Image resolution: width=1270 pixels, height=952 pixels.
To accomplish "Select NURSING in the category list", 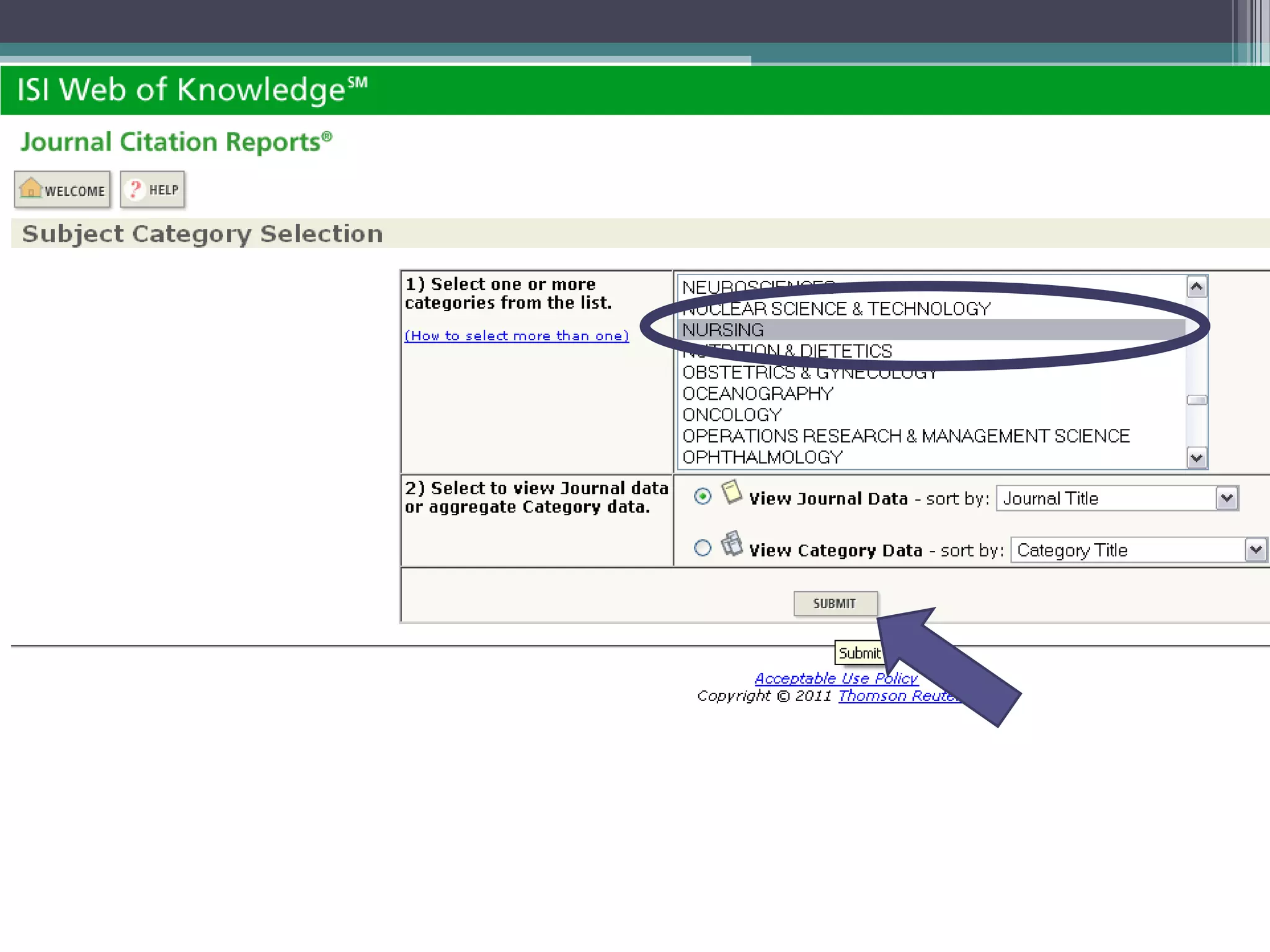I will 723,330.
